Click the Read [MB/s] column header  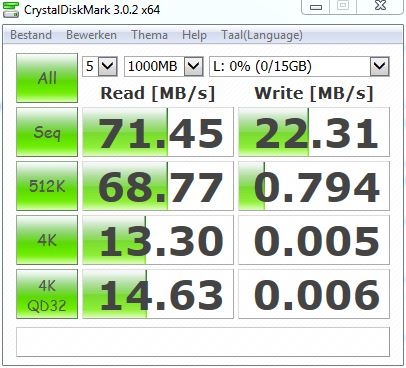[158, 93]
